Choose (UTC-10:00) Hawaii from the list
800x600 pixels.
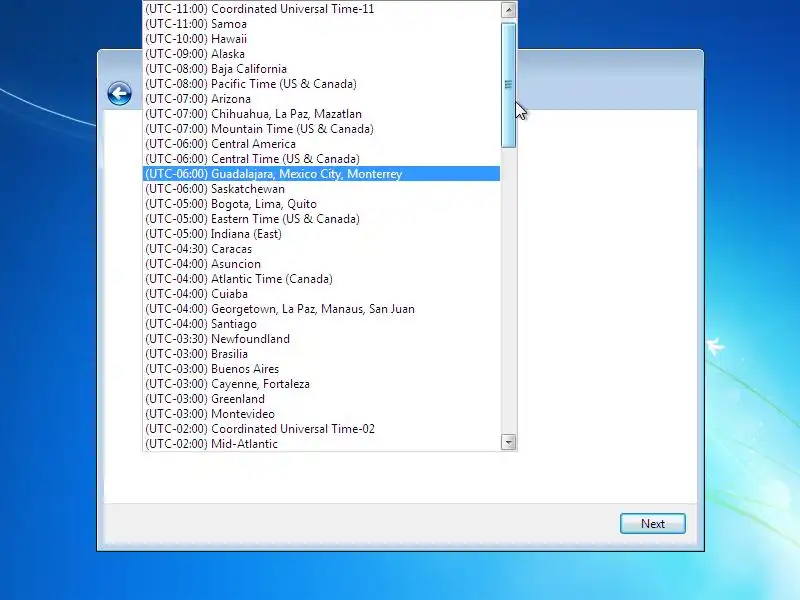click(x=321, y=39)
